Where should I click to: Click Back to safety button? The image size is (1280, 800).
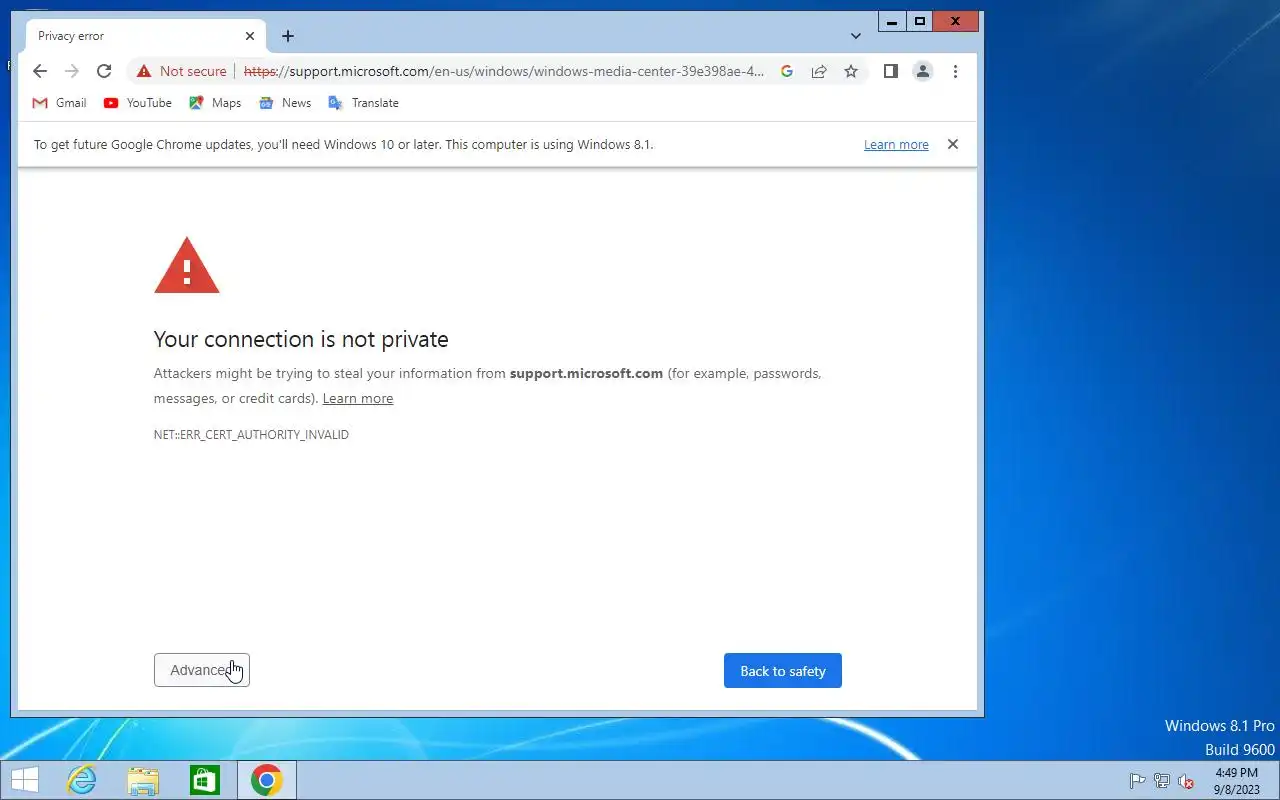point(783,671)
